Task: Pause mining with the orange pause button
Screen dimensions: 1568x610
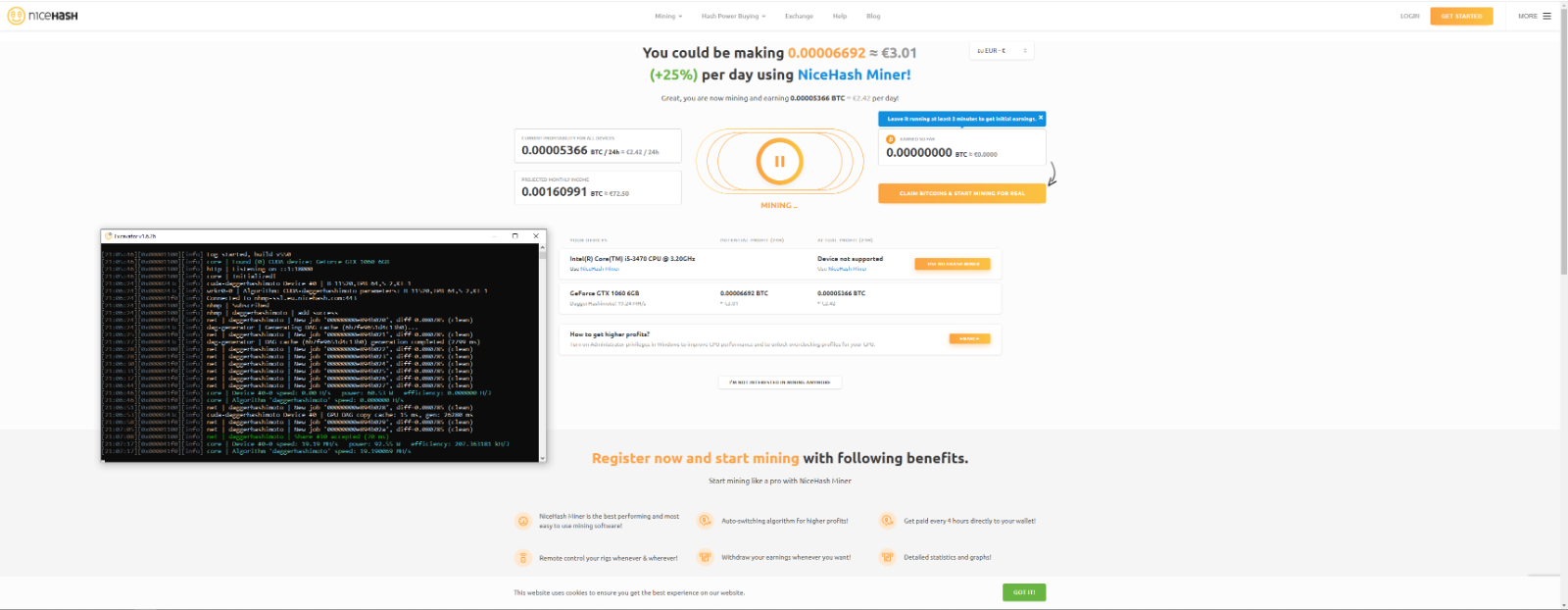Action: [x=779, y=162]
